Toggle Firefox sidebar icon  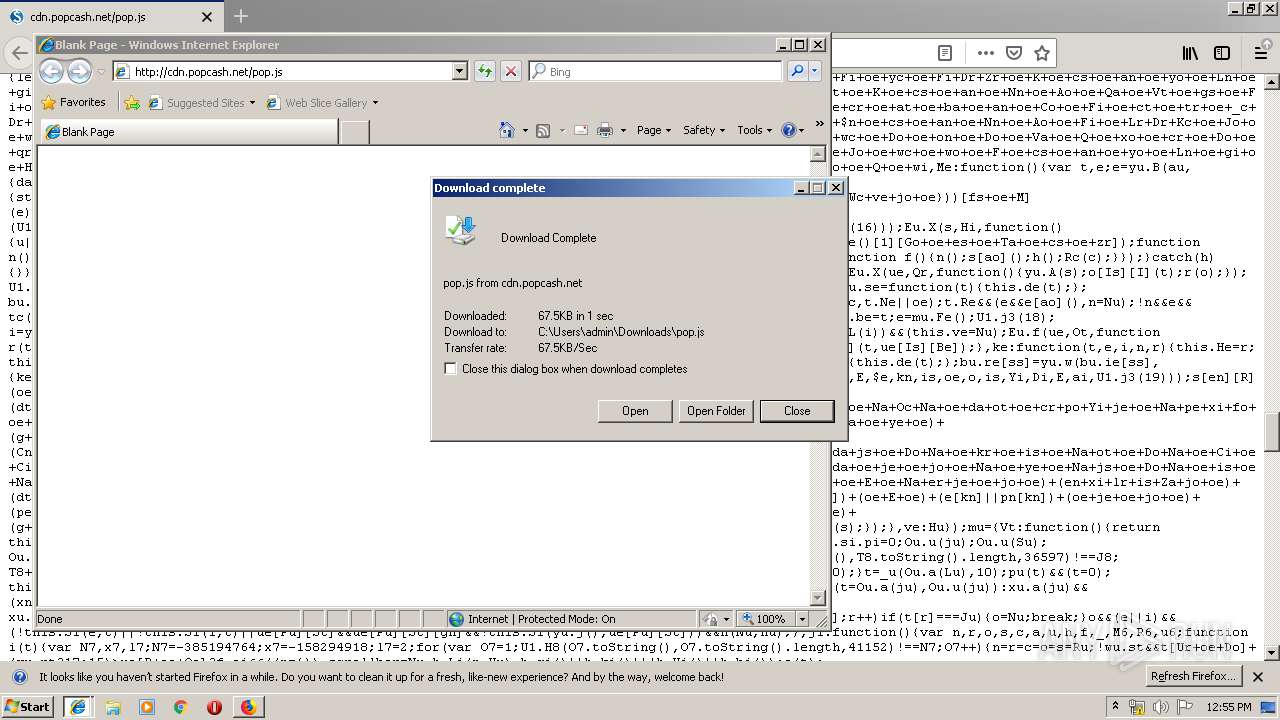coord(1222,53)
